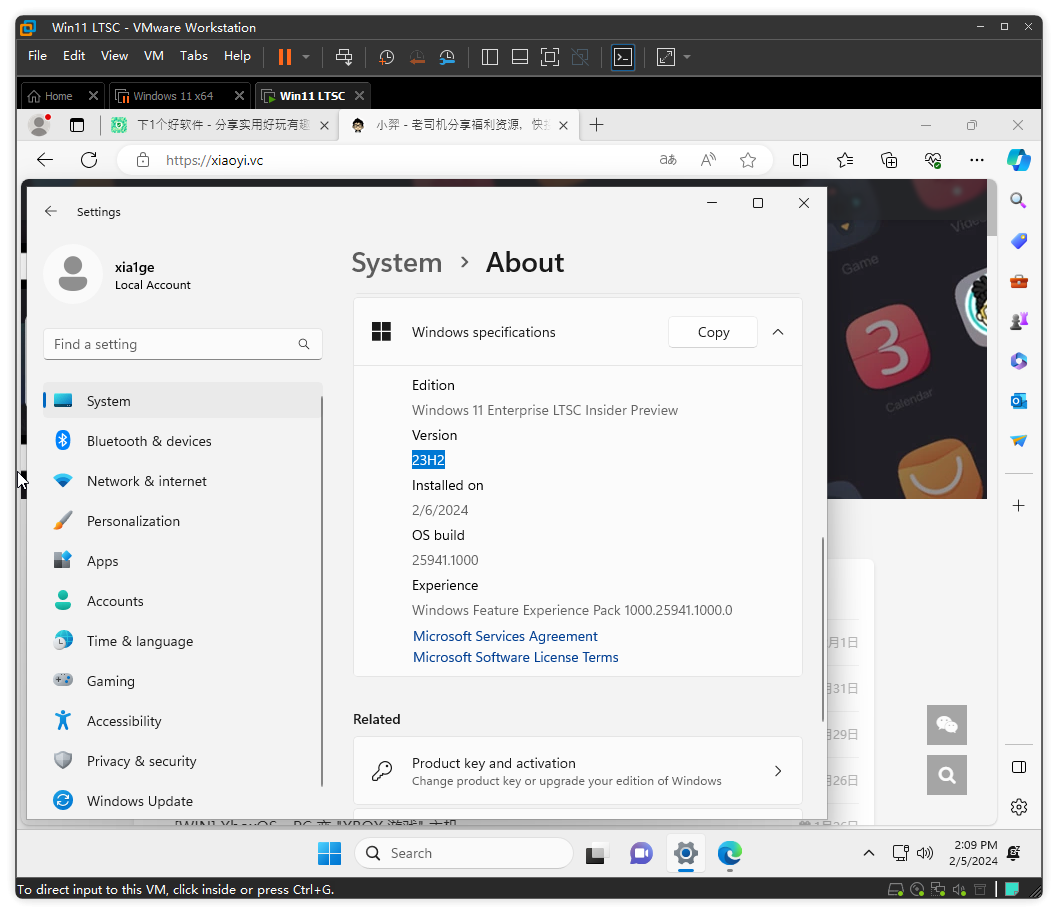Click the send Ctrl+Alt+Del toolbar icon

click(344, 57)
